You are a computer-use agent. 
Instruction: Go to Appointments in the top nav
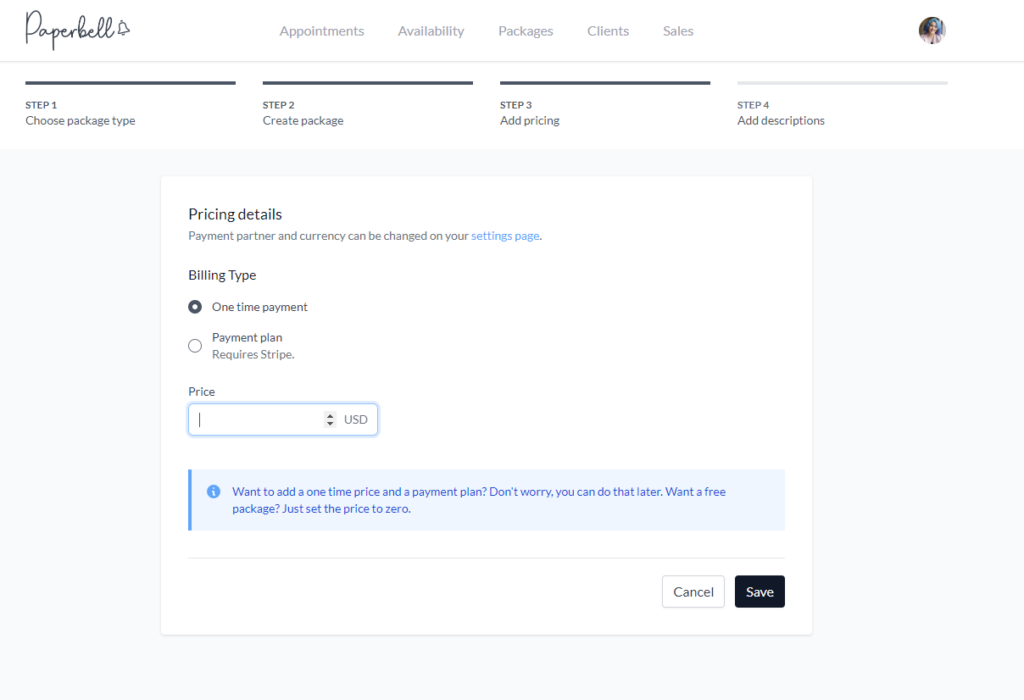coord(322,31)
